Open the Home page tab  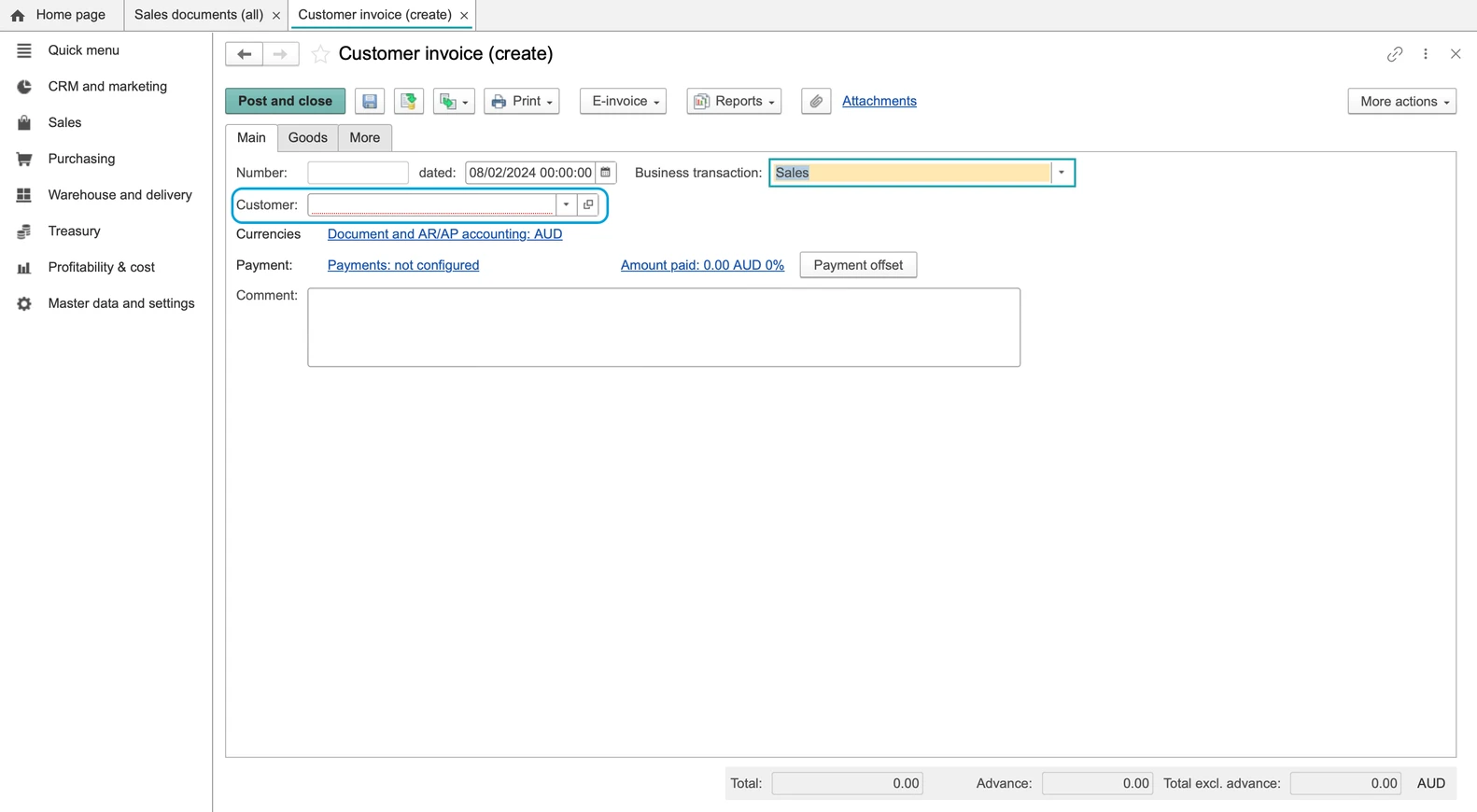point(62,15)
